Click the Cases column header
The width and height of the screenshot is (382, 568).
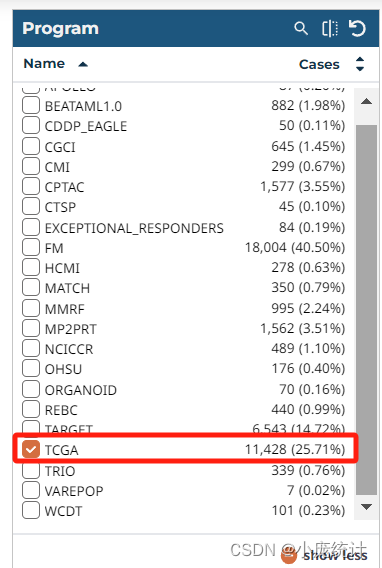point(319,64)
